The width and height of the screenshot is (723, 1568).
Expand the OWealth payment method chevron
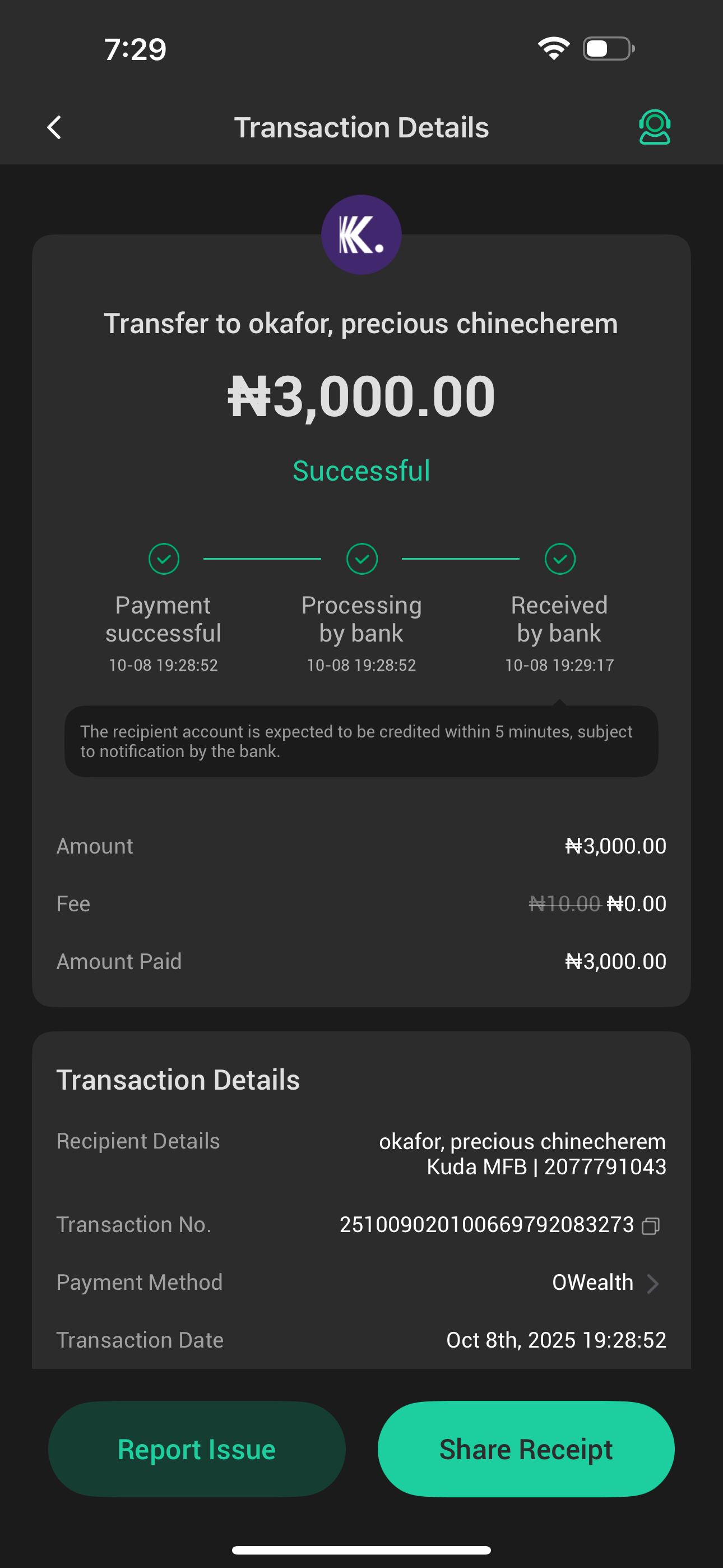pos(653,1283)
